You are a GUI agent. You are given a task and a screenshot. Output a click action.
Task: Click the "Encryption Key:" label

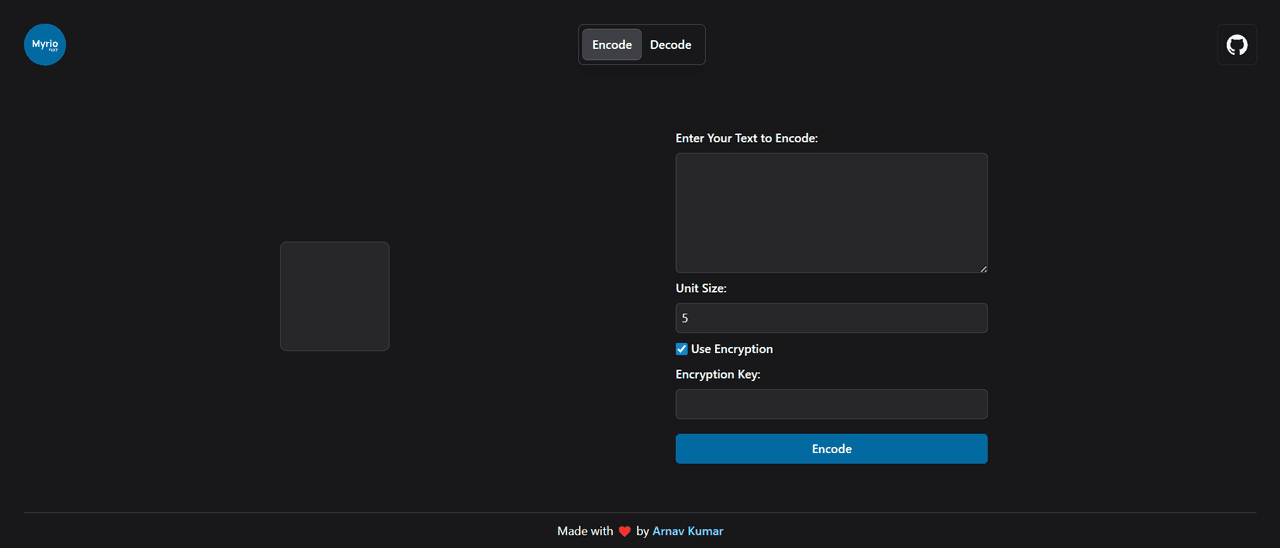coord(718,374)
